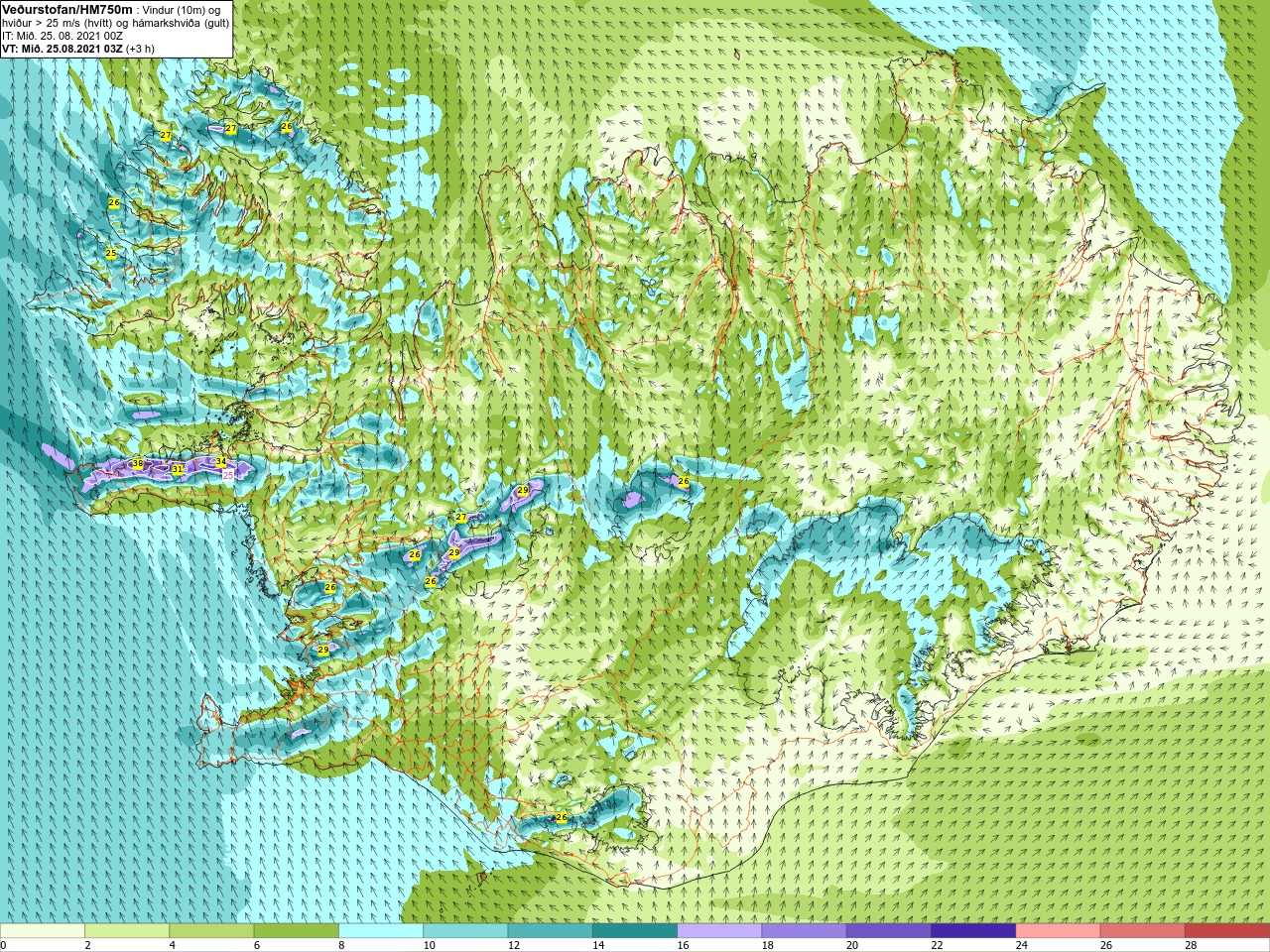Viewport: 1270px width, 952px height.
Task: Click the legend scale number 28
Action: point(1192,945)
